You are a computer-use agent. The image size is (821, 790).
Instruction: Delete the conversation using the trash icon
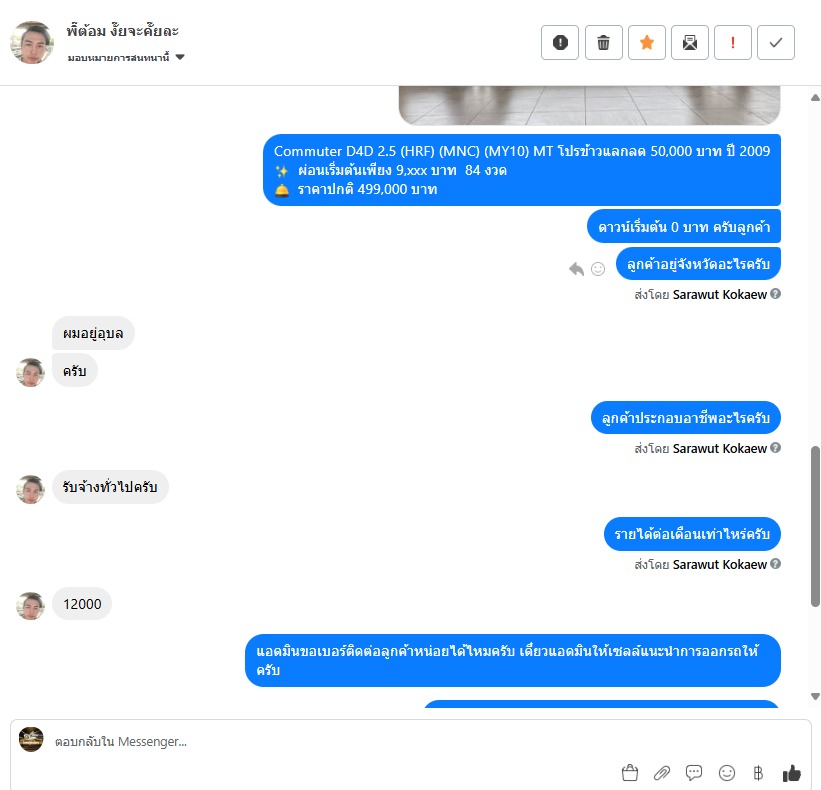click(603, 42)
